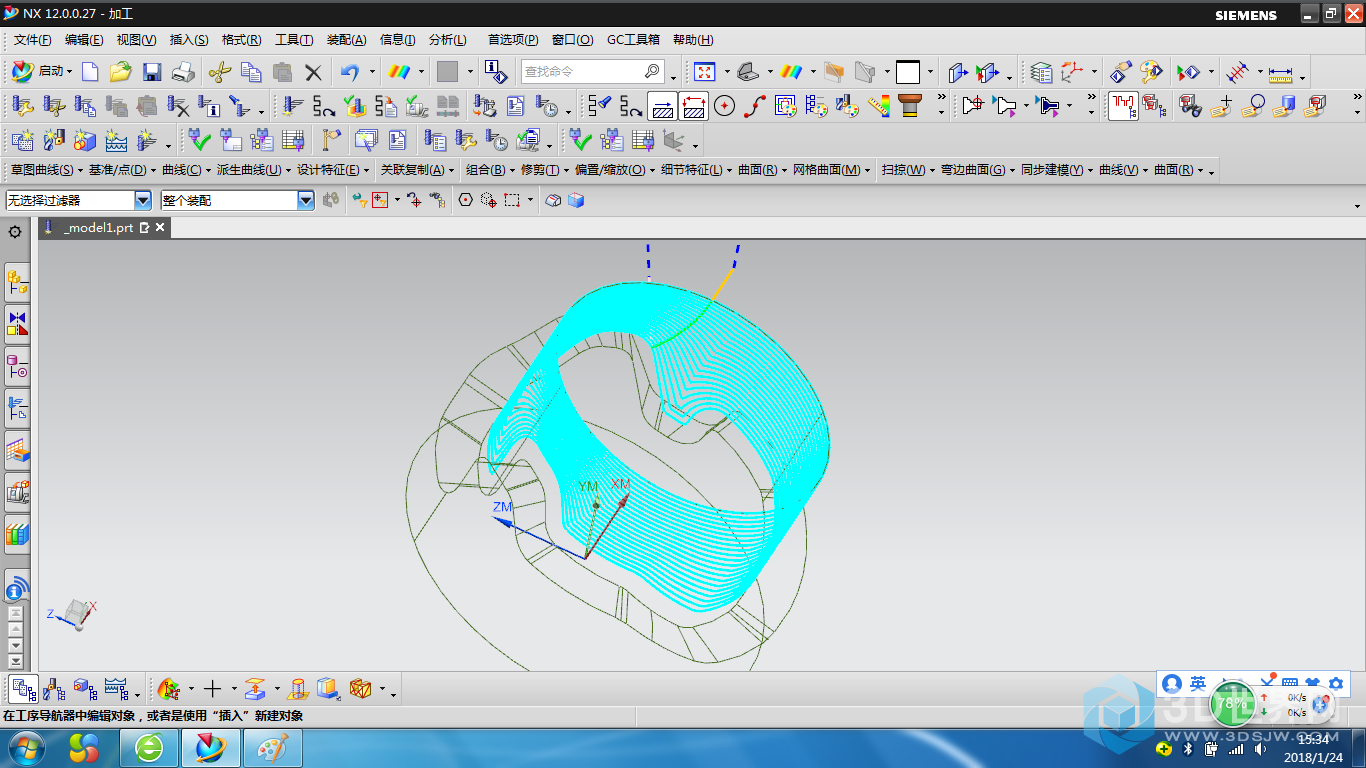Click the white background color swatch
This screenshot has width=1366, height=768.
pos(908,72)
